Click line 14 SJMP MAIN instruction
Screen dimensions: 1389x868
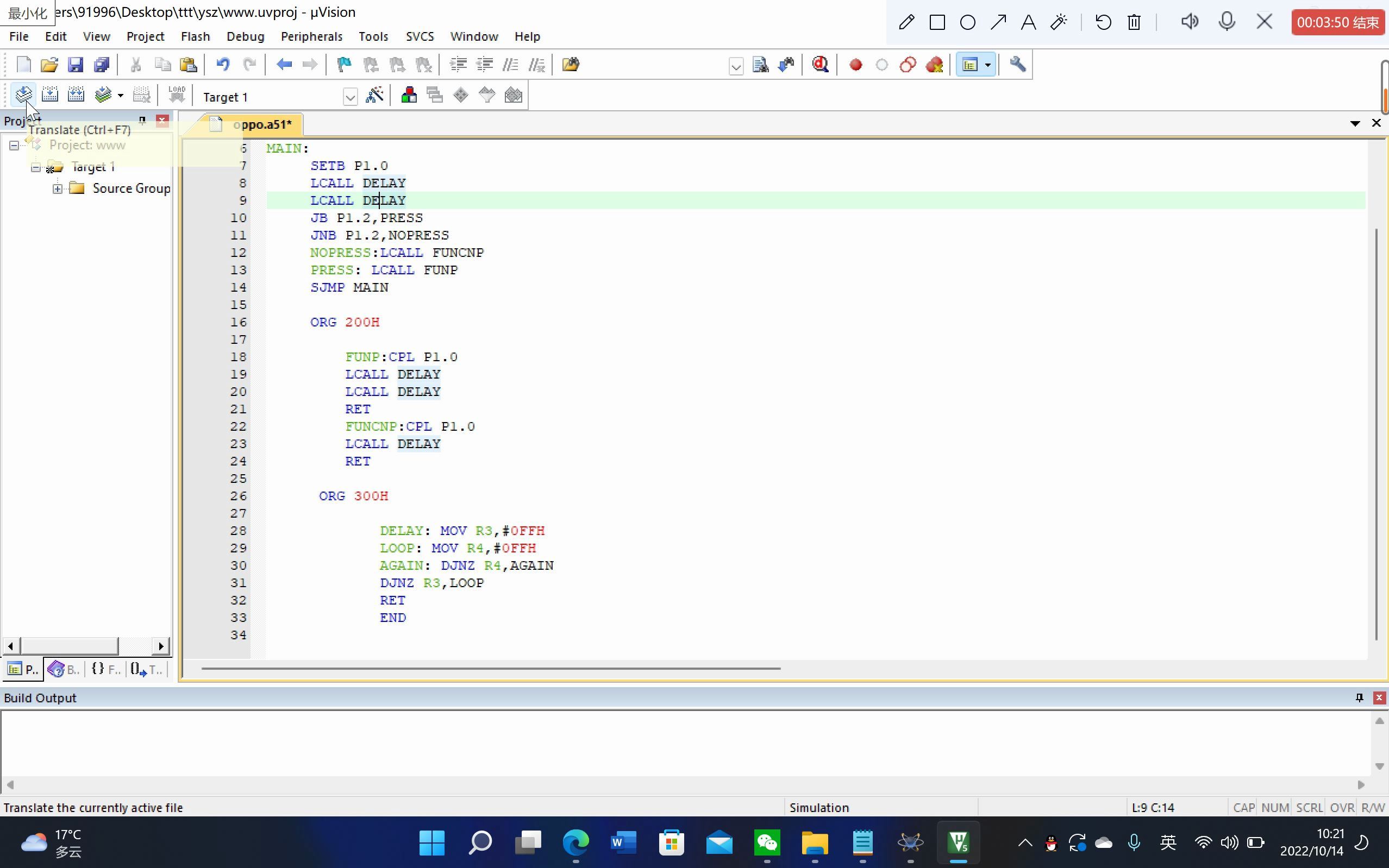(349, 287)
